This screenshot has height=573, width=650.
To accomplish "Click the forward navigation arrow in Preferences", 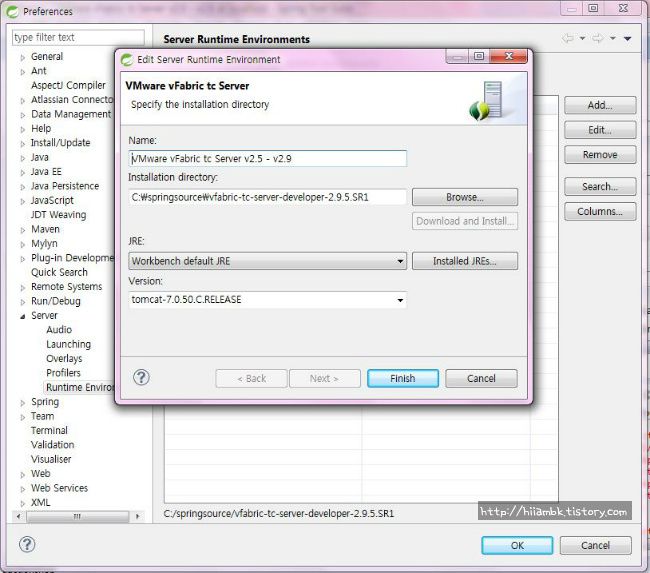I will point(598,39).
